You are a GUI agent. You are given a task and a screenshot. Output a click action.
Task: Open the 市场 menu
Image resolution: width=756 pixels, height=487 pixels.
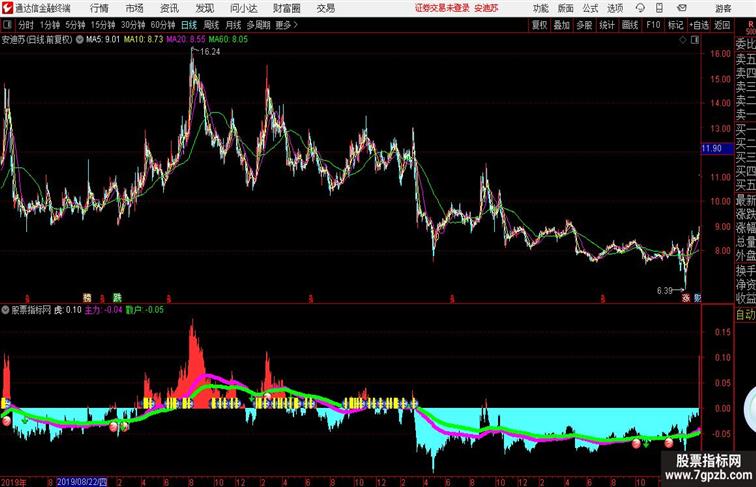pyautogui.click(x=135, y=8)
